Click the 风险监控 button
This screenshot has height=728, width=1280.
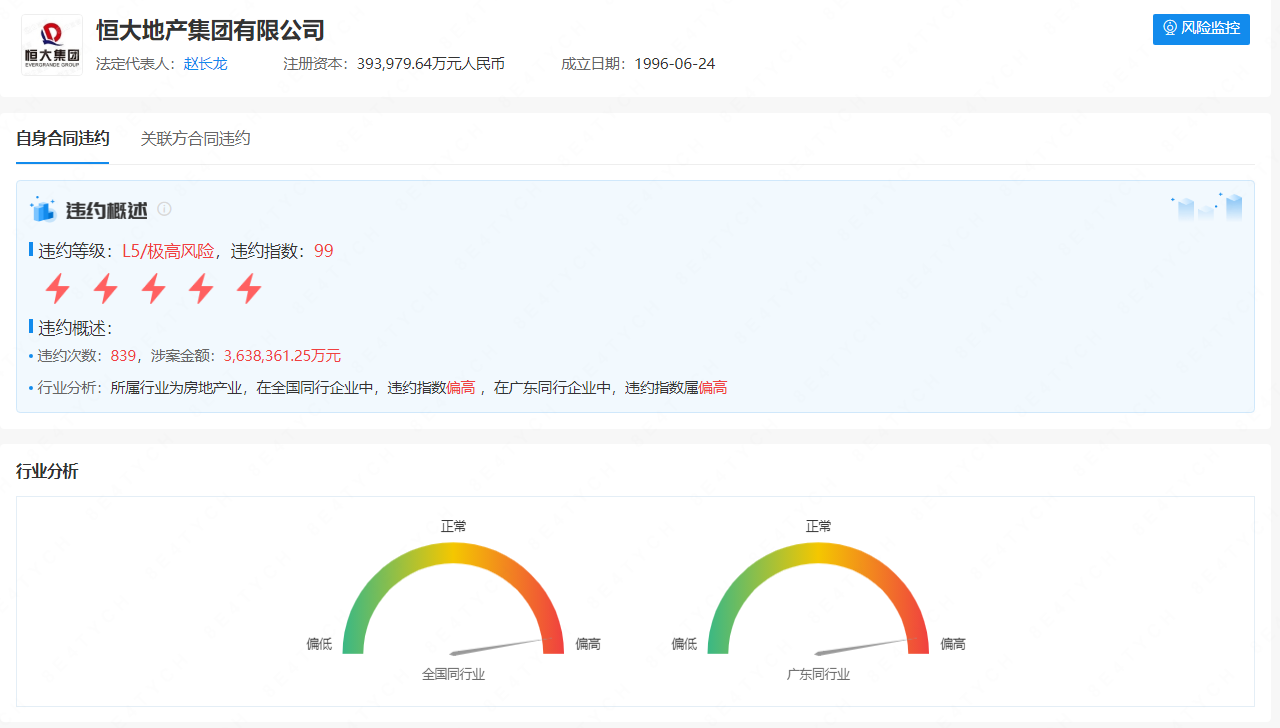pyautogui.click(x=1200, y=29)
